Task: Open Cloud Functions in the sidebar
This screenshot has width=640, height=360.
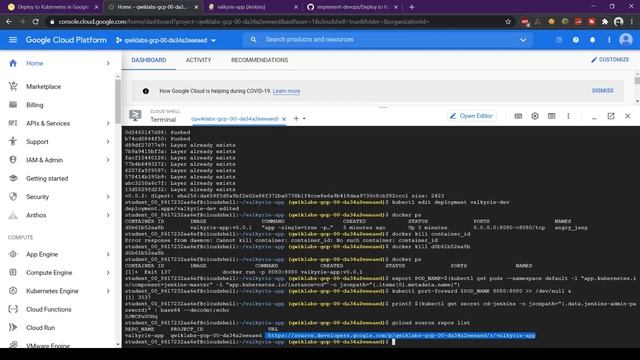Action: tap(49, 309)
